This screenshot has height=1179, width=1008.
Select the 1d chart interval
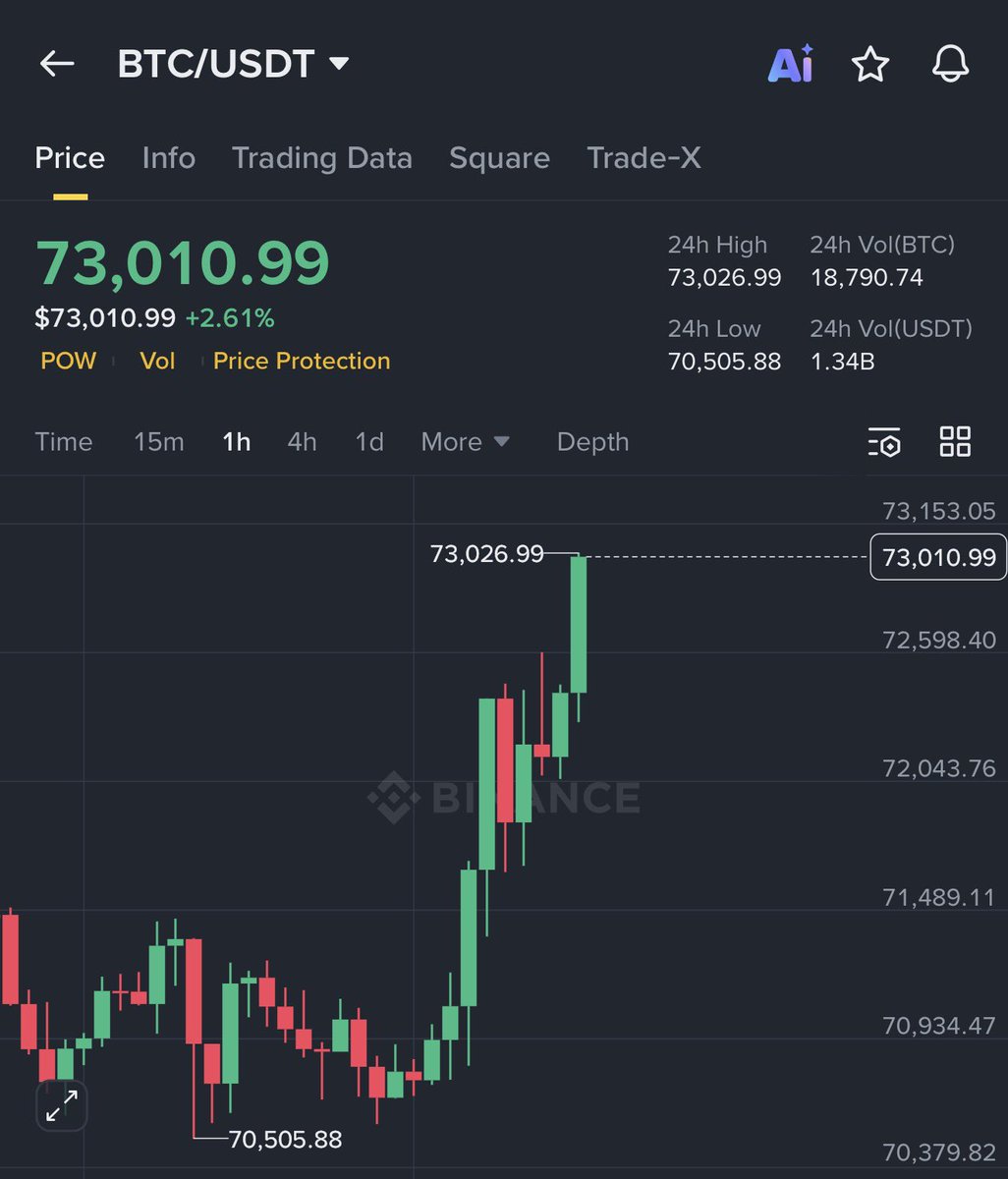(369, 442)
